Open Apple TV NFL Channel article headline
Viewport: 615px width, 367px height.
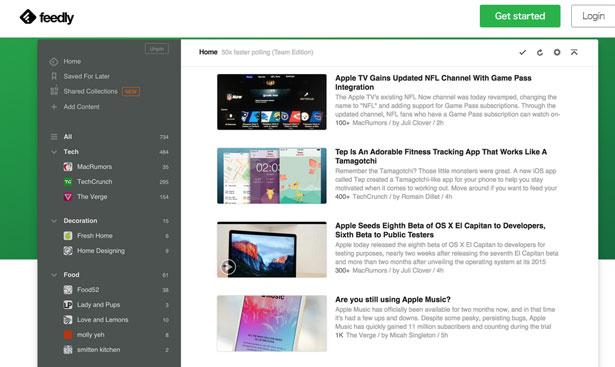[433, 82]
